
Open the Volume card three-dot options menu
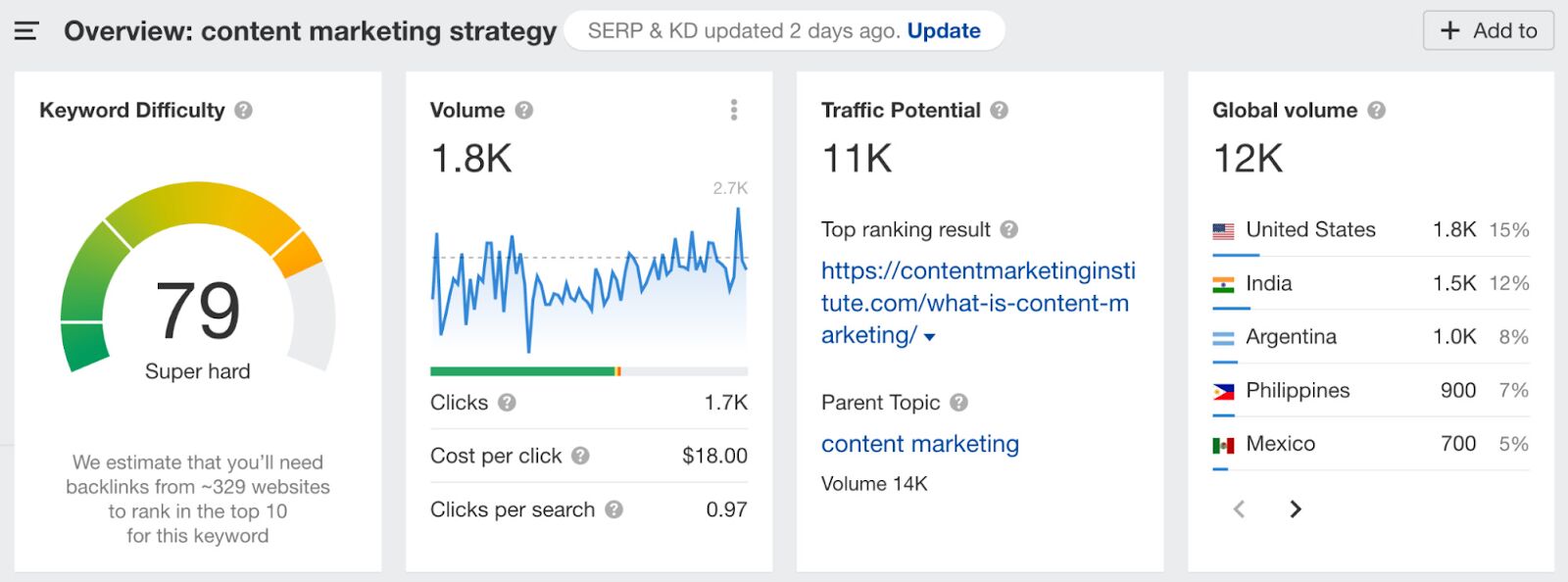pos(733,110)
